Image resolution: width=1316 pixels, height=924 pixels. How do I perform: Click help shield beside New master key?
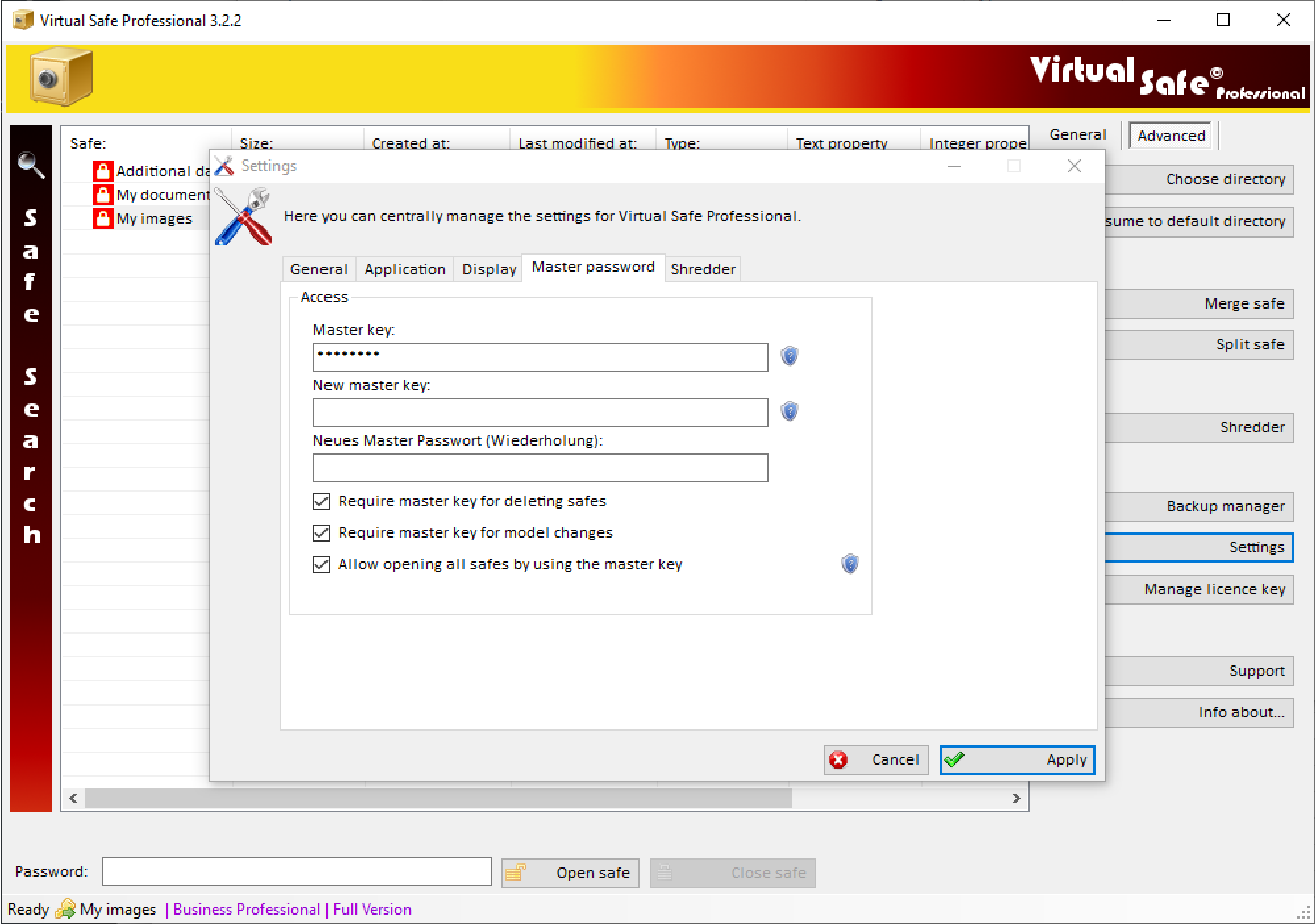pyautogui.click(x=789, y=411)
